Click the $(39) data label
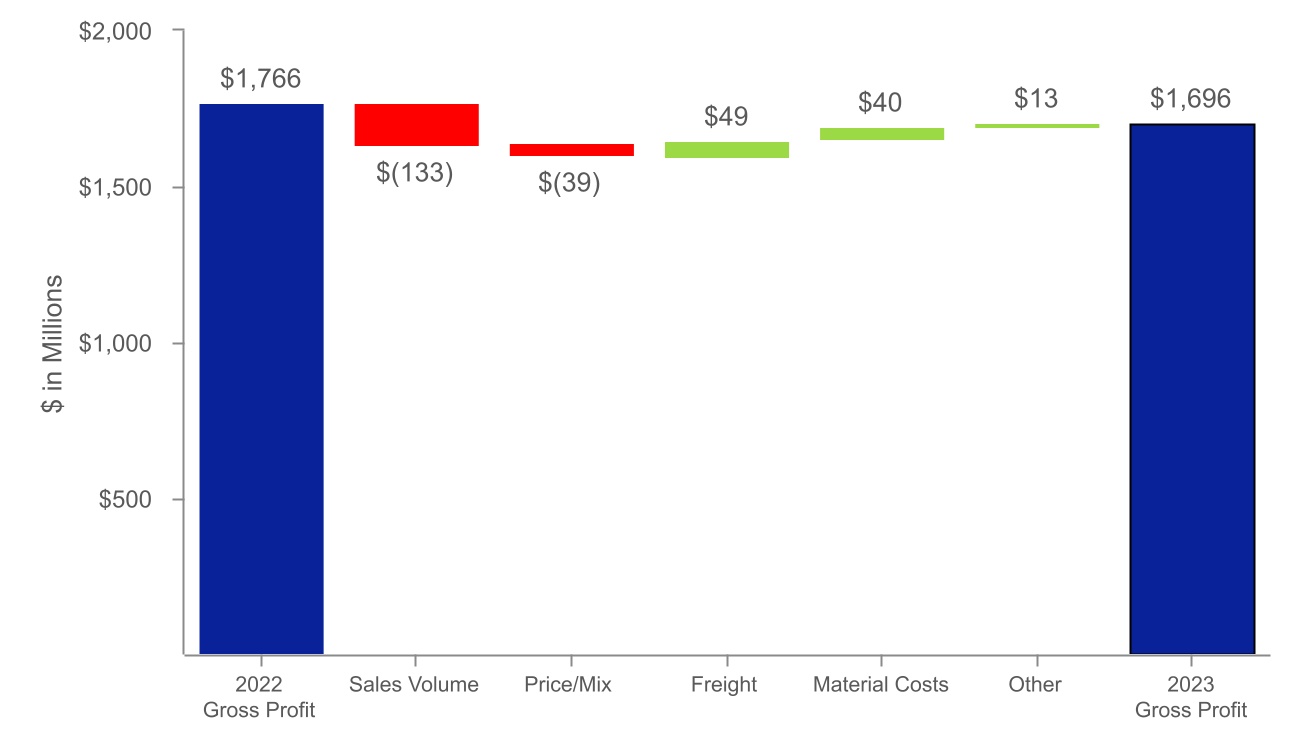The height and width of the screenshot is (750, 1300). click(569, 184)
